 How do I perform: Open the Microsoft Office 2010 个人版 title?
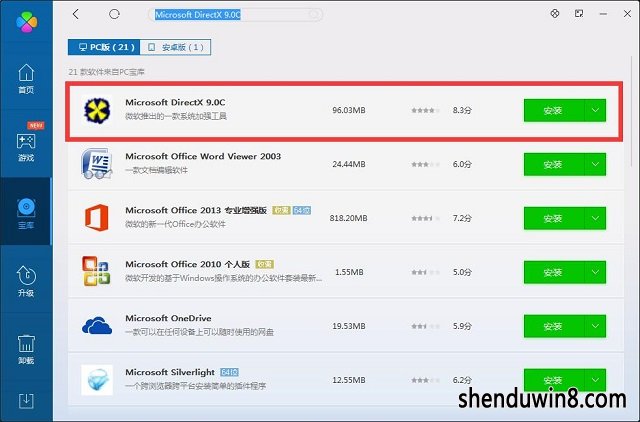pos(187,264)
